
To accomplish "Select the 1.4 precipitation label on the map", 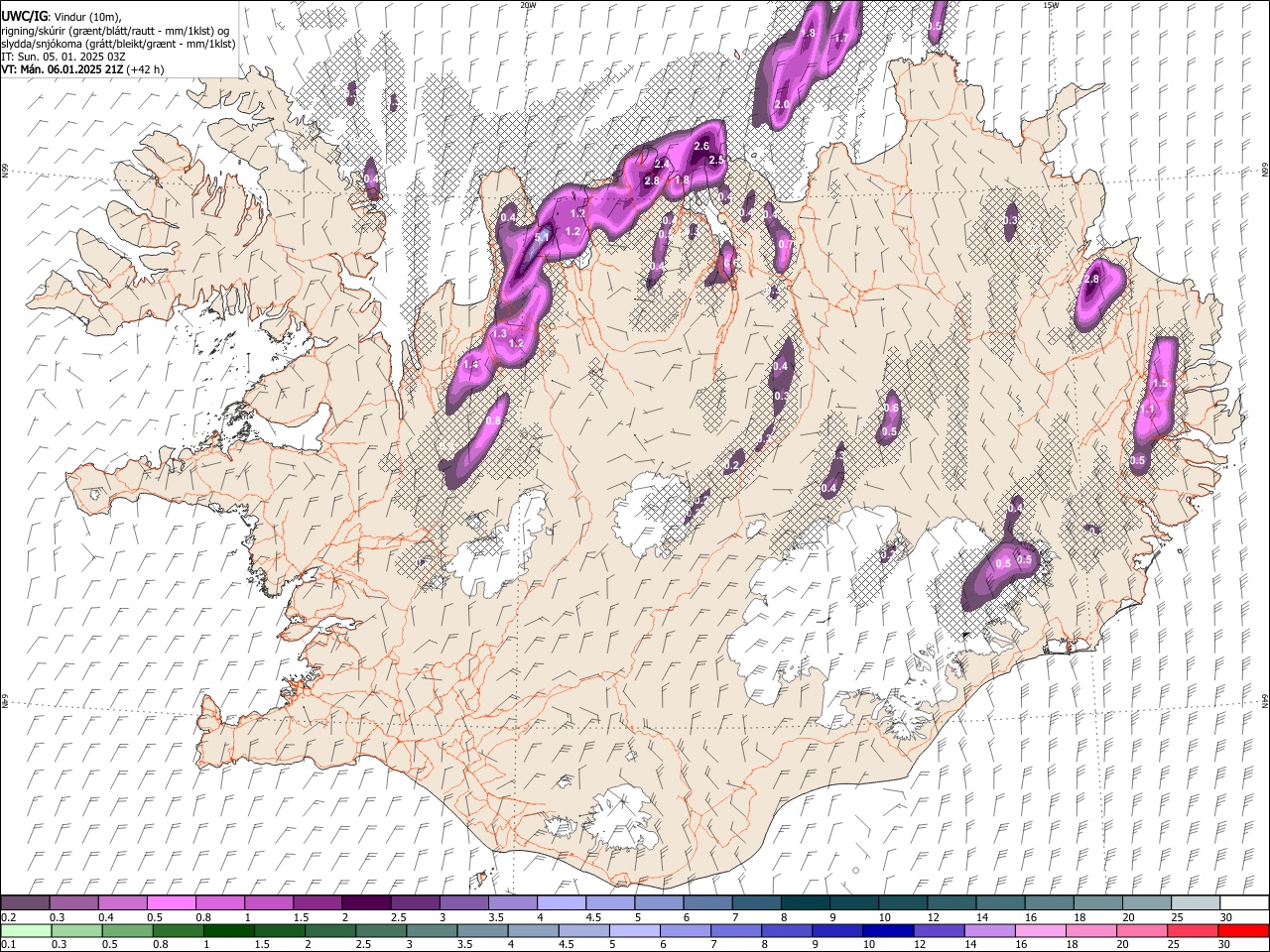I will pyautogui.click(x=470, y=366).
